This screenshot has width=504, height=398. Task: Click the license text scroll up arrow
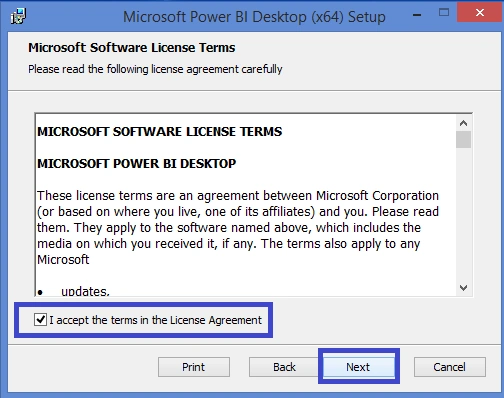(x=463, y=123)
